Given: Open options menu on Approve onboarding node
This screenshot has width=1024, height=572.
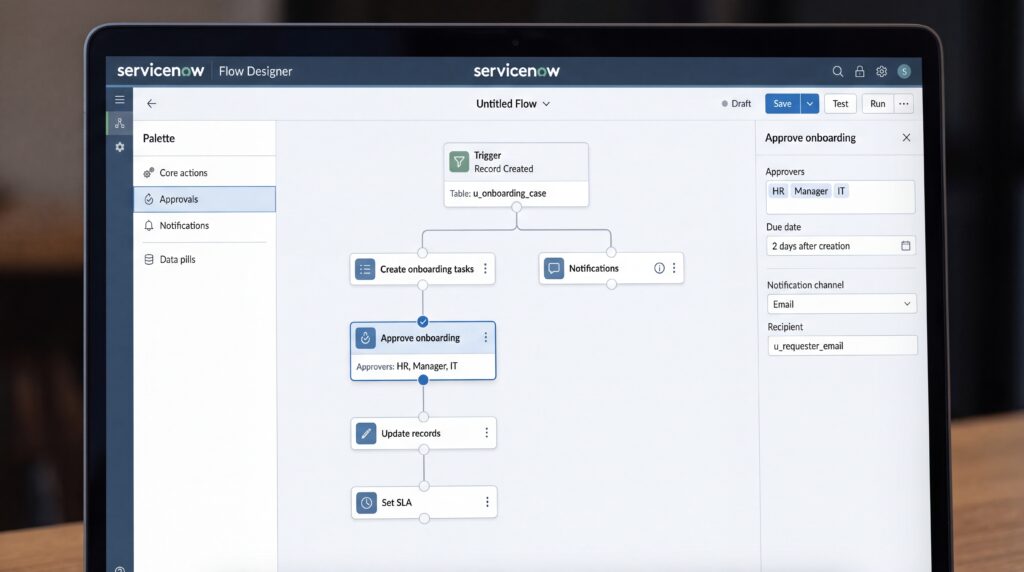Looking at the screenshot, I should [485, 337].
